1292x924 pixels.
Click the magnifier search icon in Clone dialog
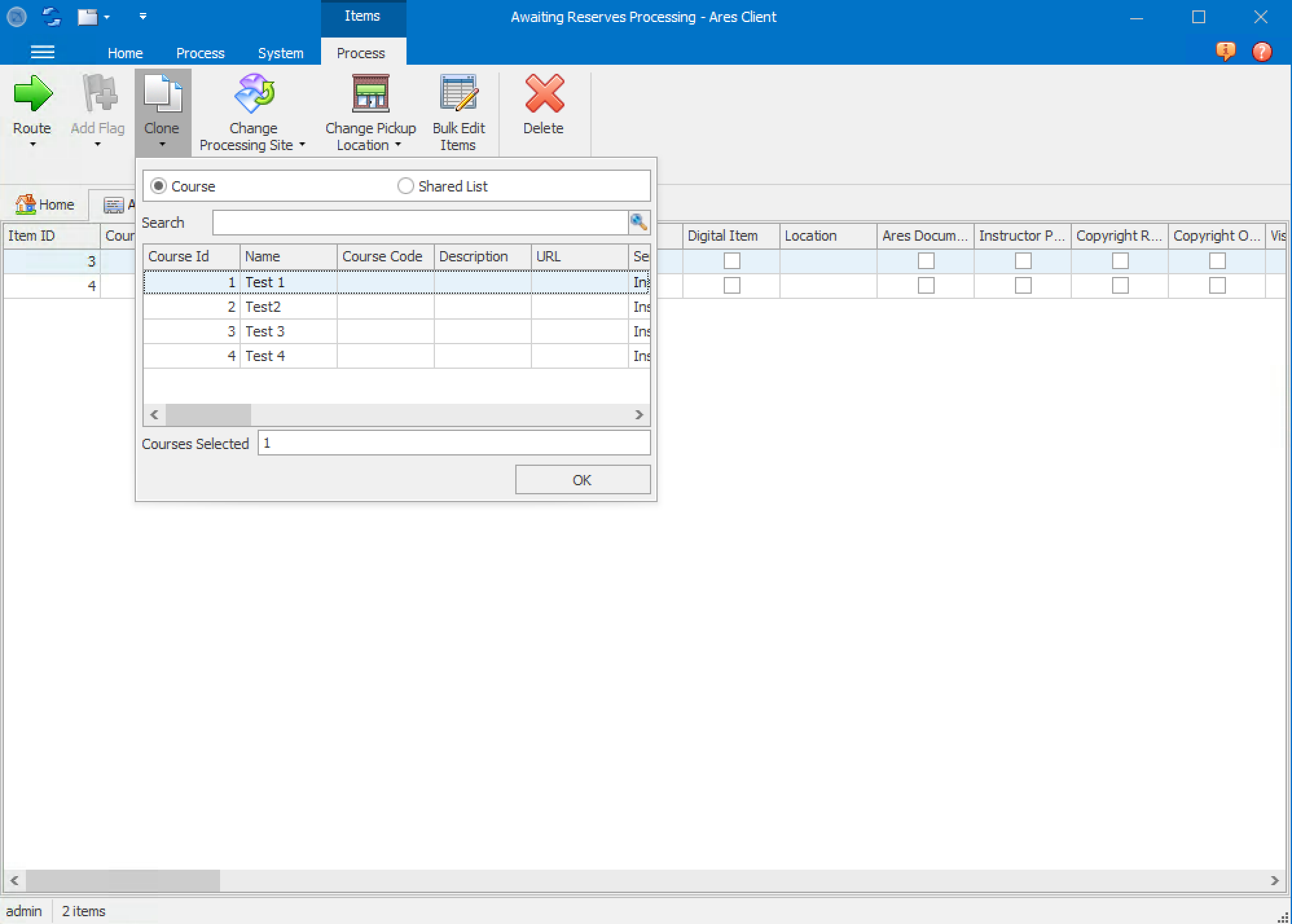[640, 222]
